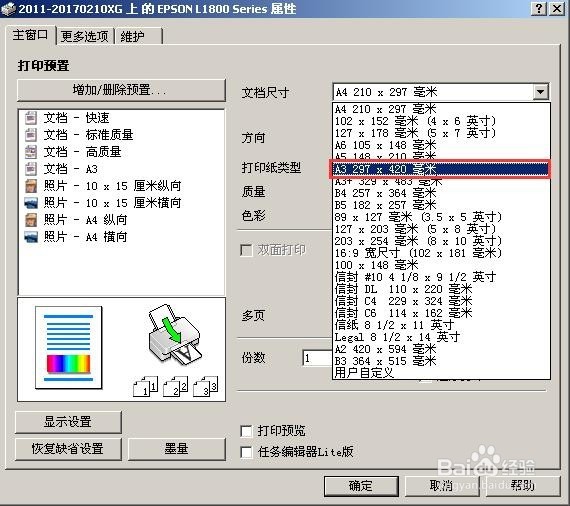Switch to the 主窗口 tab
The height and width of the screenshot is (506, 570).
(31, 35)
